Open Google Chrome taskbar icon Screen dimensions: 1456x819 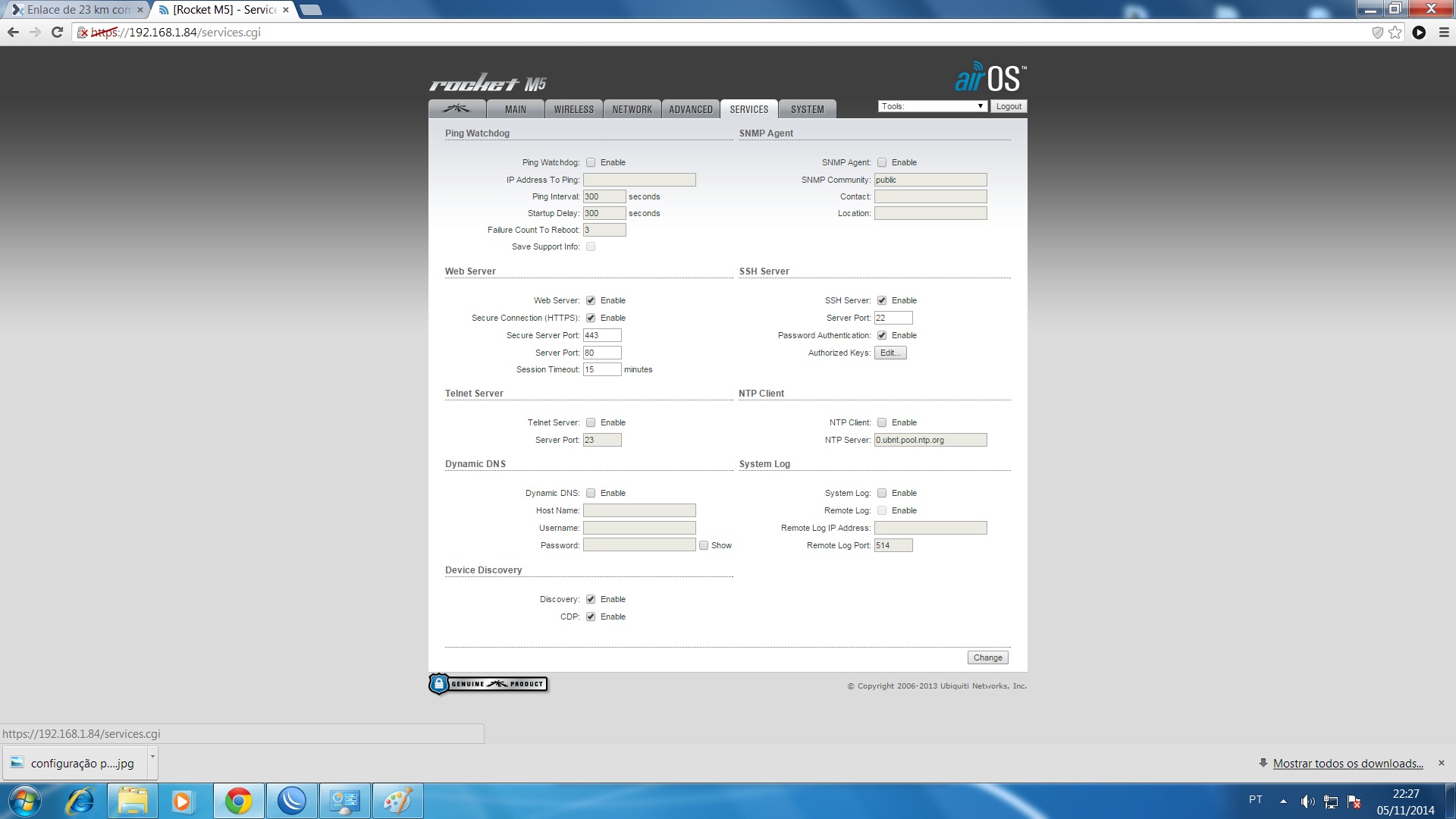[x=238, y=801]
